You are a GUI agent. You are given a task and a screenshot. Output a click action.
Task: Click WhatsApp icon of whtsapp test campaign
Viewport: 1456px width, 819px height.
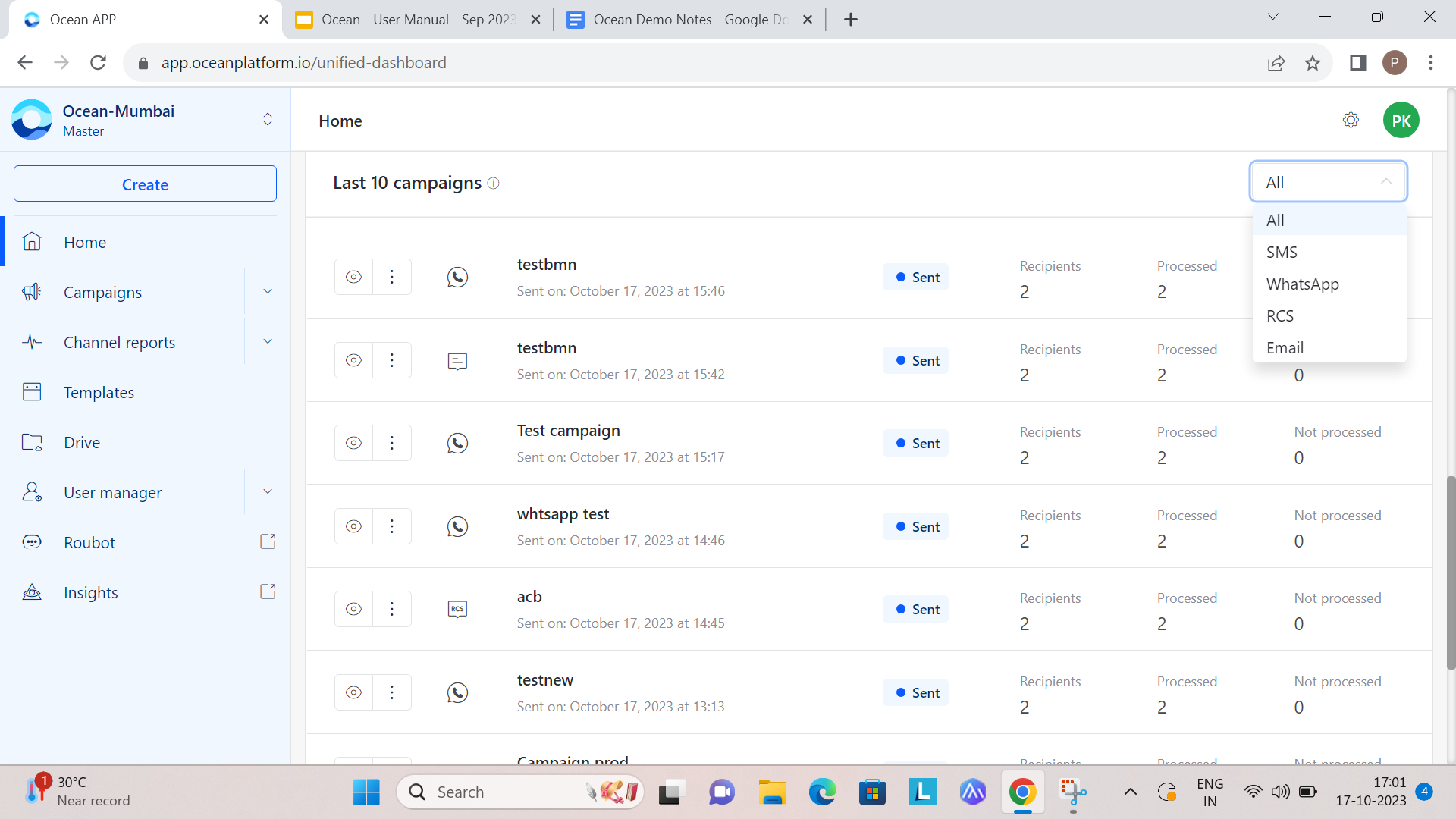pyautogui.click(x=457, y=526)
